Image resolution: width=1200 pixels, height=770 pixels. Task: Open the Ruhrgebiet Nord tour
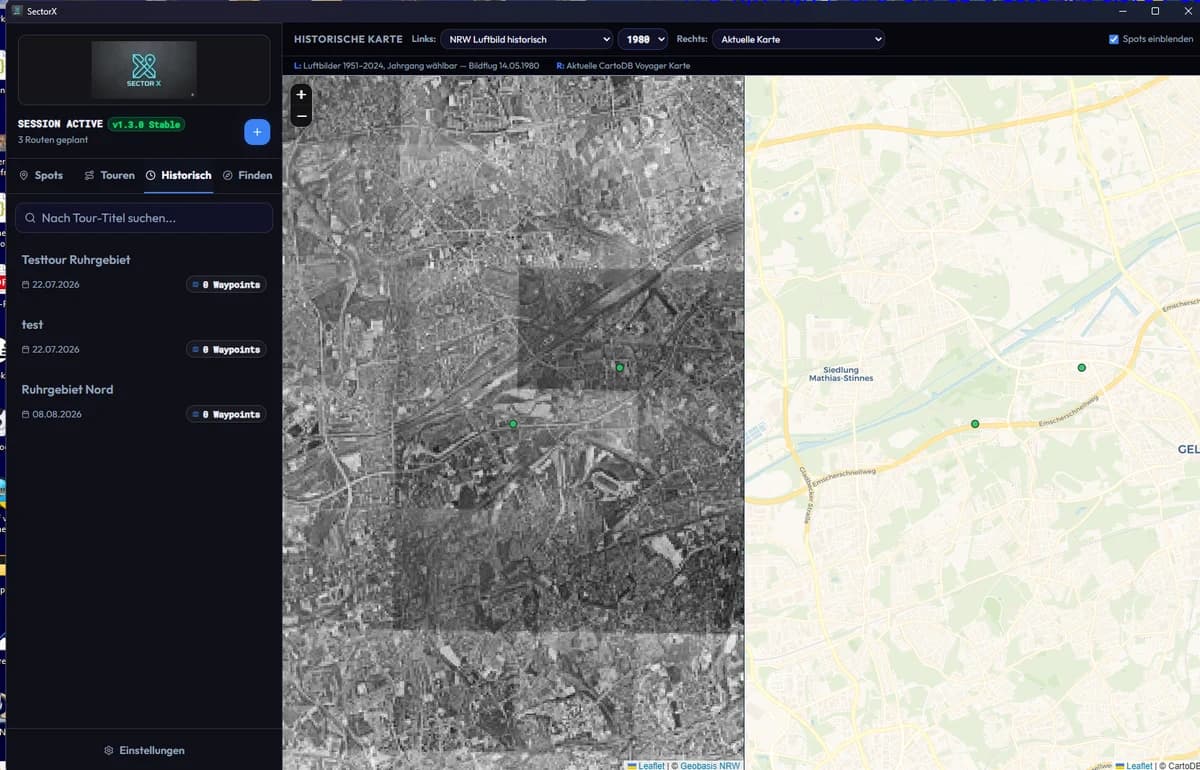point(144,401)
